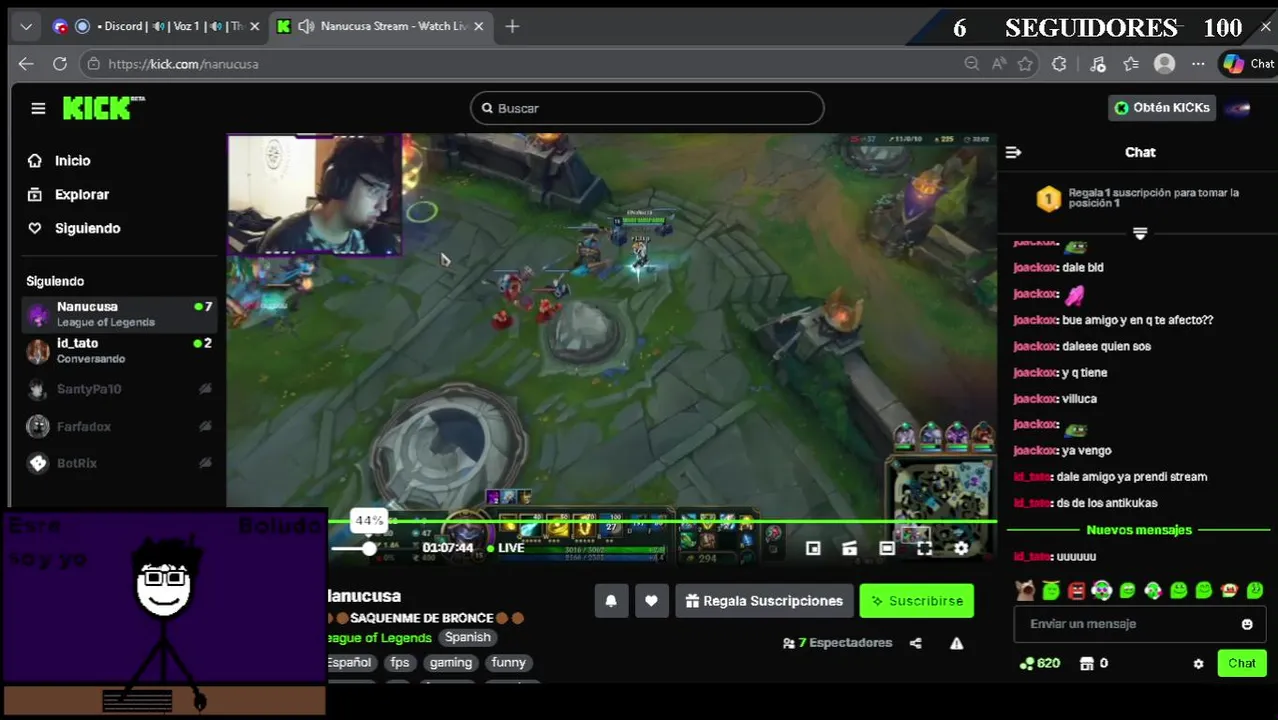Open the Siguiendo page in the sidebar

tap(87, 229)
